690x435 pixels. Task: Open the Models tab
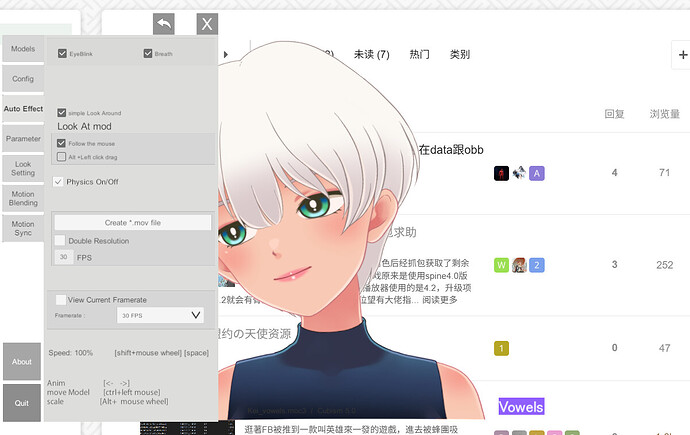[23, 49]
